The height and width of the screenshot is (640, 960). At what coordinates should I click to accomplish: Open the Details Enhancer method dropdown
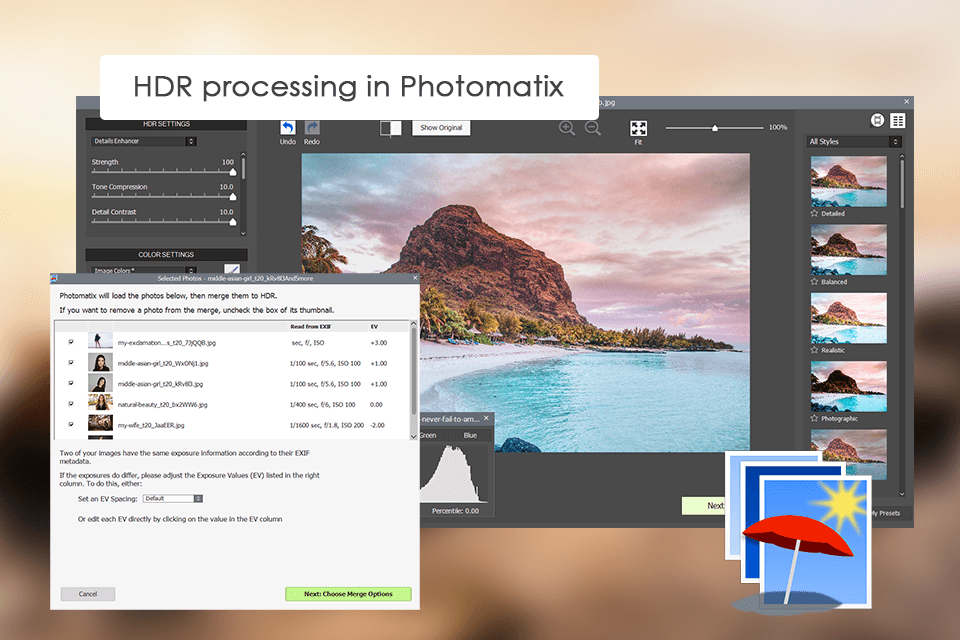coord(144,141)
